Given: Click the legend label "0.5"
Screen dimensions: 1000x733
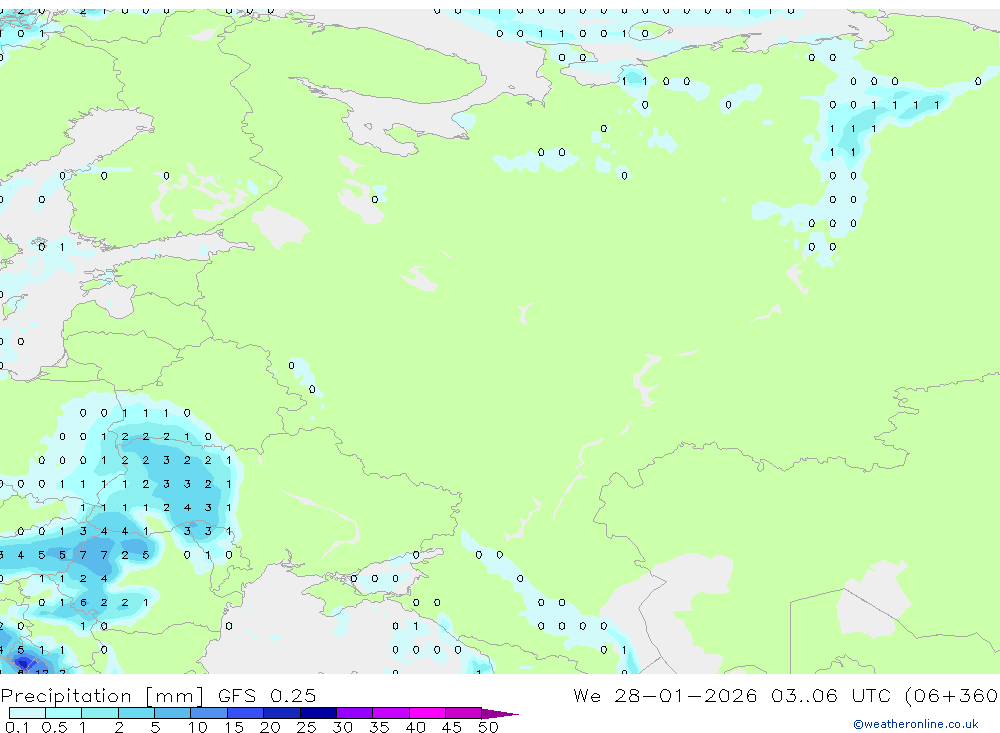Looking at the screenshot, I should click(x=54, y=727).
